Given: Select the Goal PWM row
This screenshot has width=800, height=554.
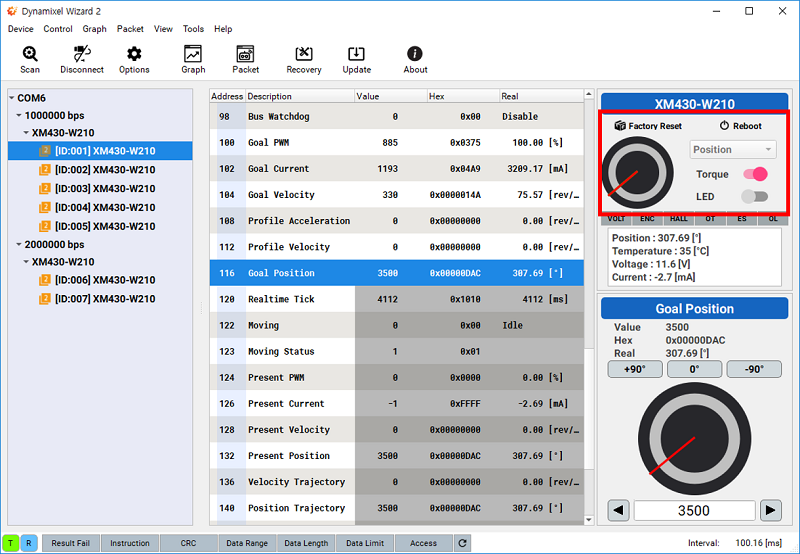Looking at the screenshot, I should (396, 142).
